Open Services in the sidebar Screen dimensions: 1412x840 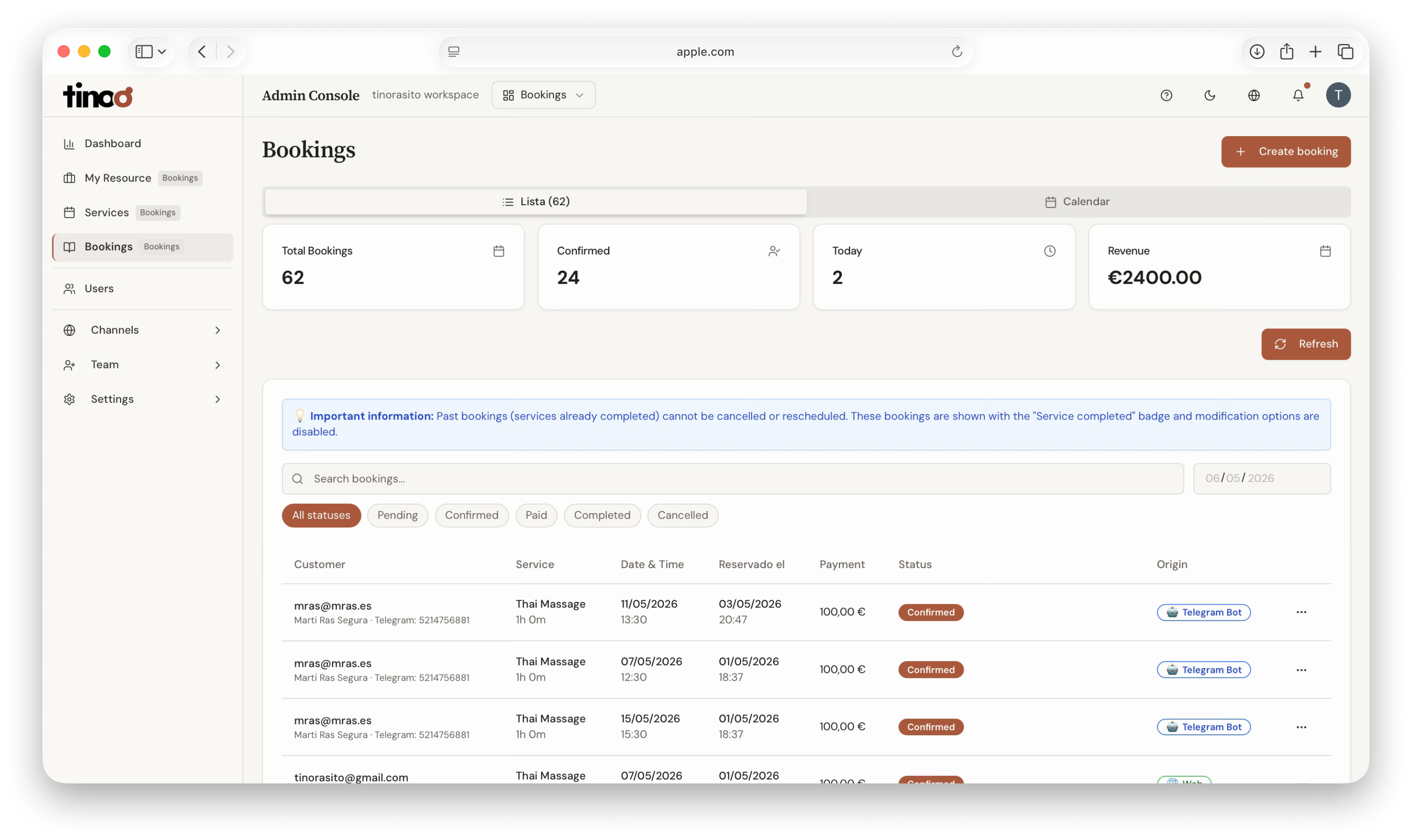click(x=142, y=213)
